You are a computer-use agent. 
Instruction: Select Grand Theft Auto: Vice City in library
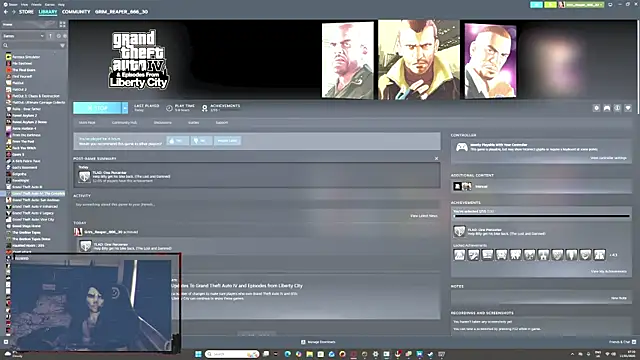pyautogui.click(x=33, y=220)
